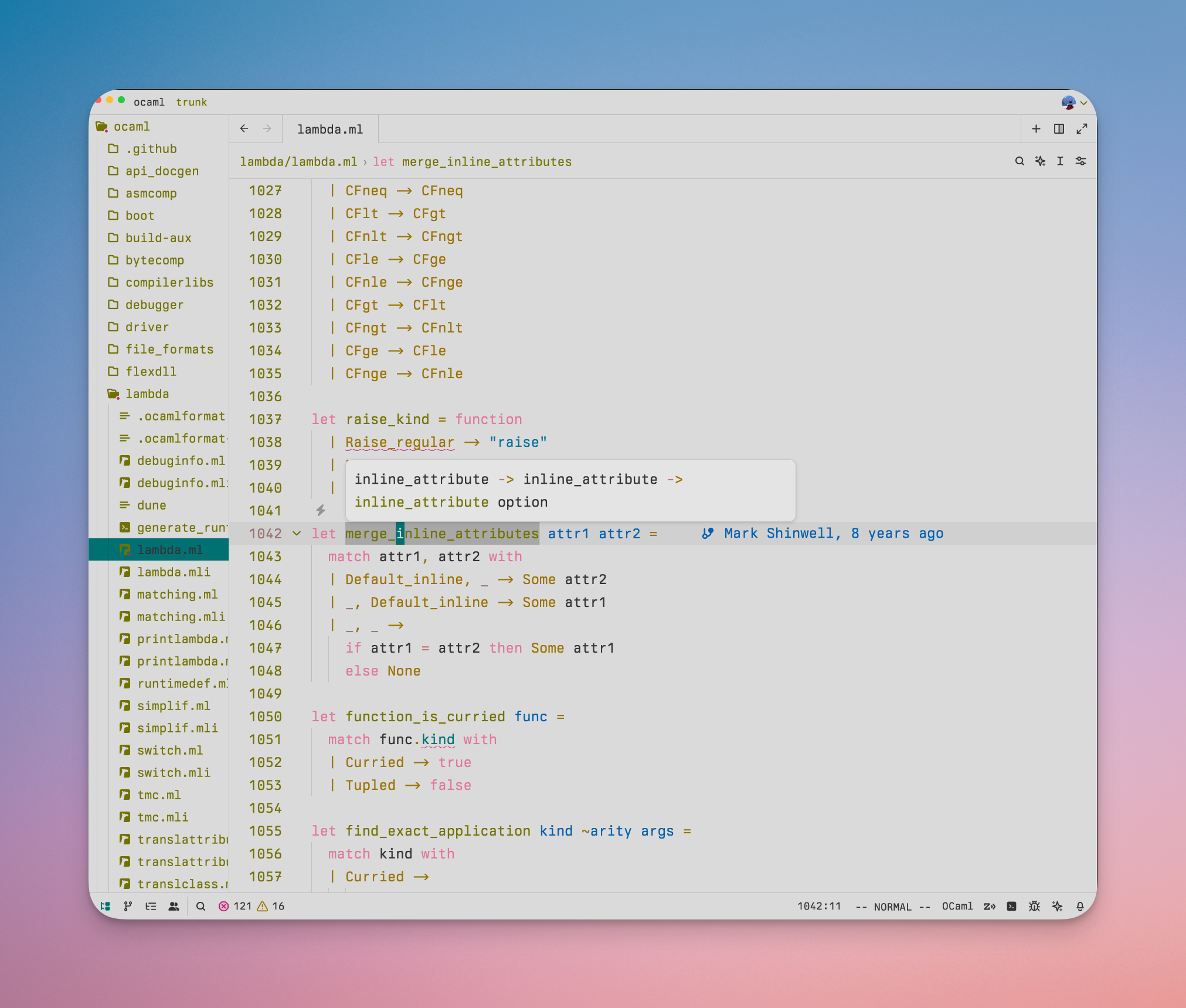
Task: Expand the asmcomp folder
Action: pyautogui.click(x=151, y=194)
